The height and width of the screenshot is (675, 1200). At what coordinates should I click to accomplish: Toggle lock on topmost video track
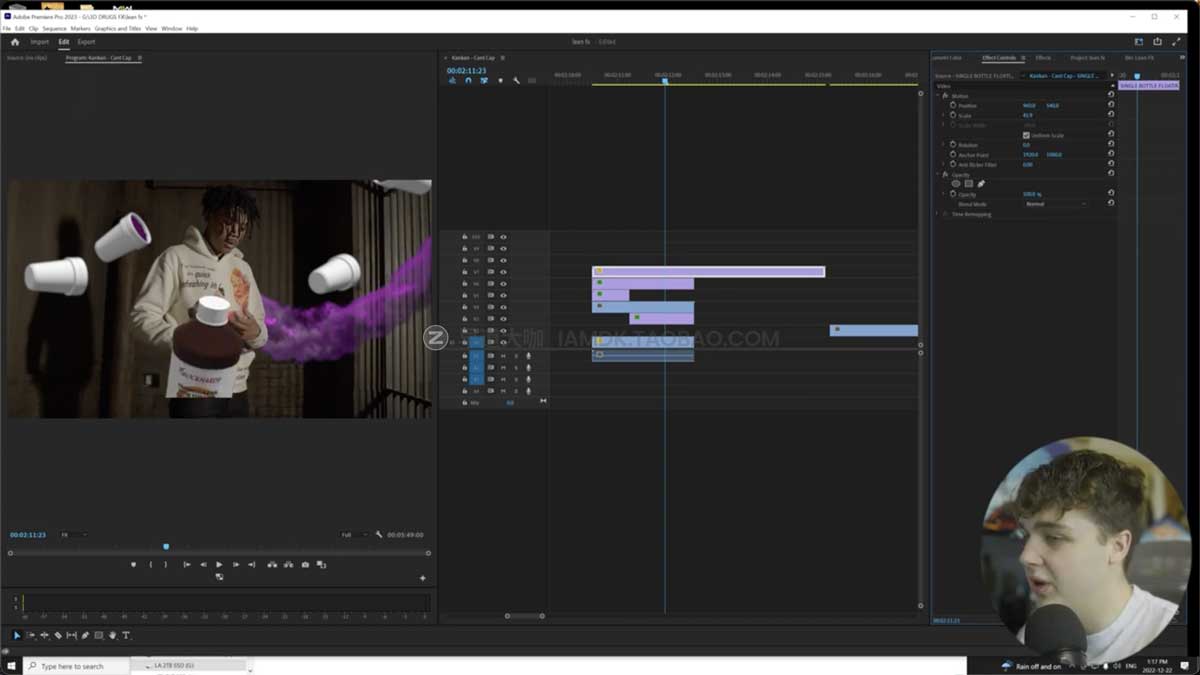tap(465, 237)
